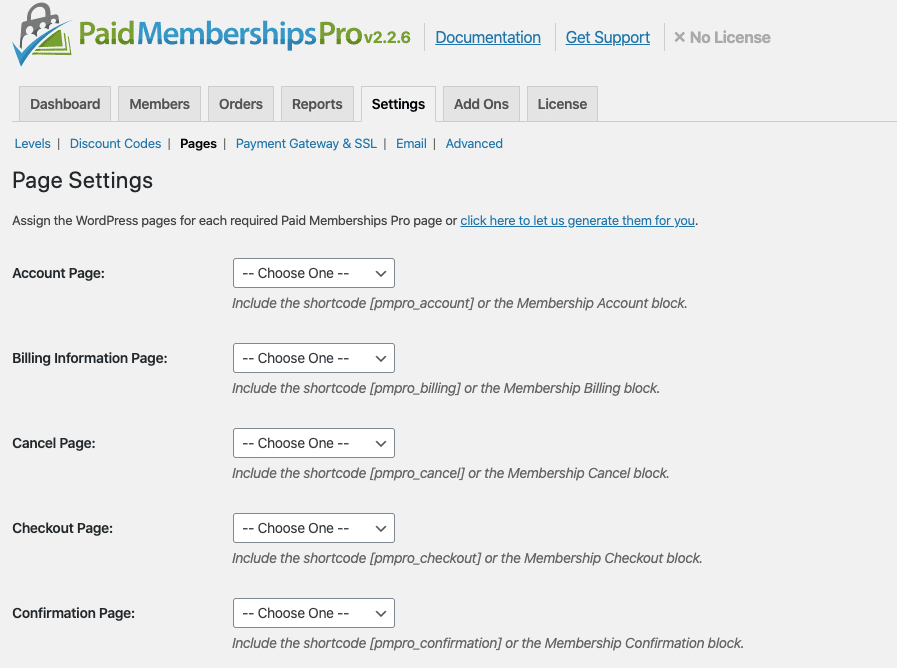Click the Get Support link
The image size is (897, 668).
tap(608, 38)
